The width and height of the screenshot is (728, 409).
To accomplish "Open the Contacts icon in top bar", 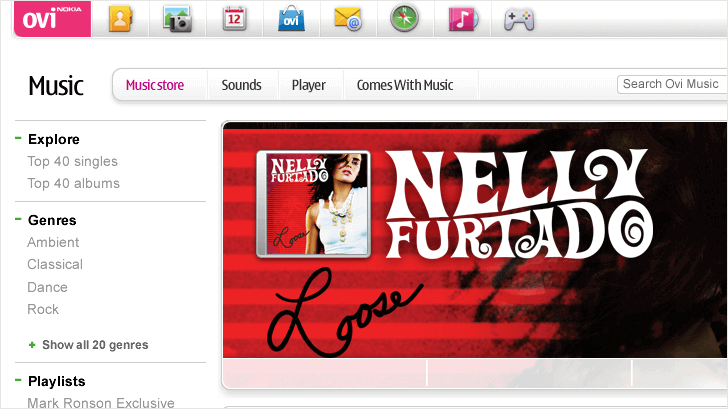I will [119, 19].
